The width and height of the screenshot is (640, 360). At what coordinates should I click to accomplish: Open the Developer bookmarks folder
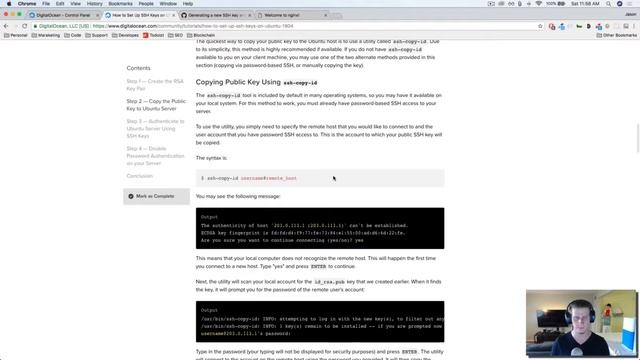[125, 36]
